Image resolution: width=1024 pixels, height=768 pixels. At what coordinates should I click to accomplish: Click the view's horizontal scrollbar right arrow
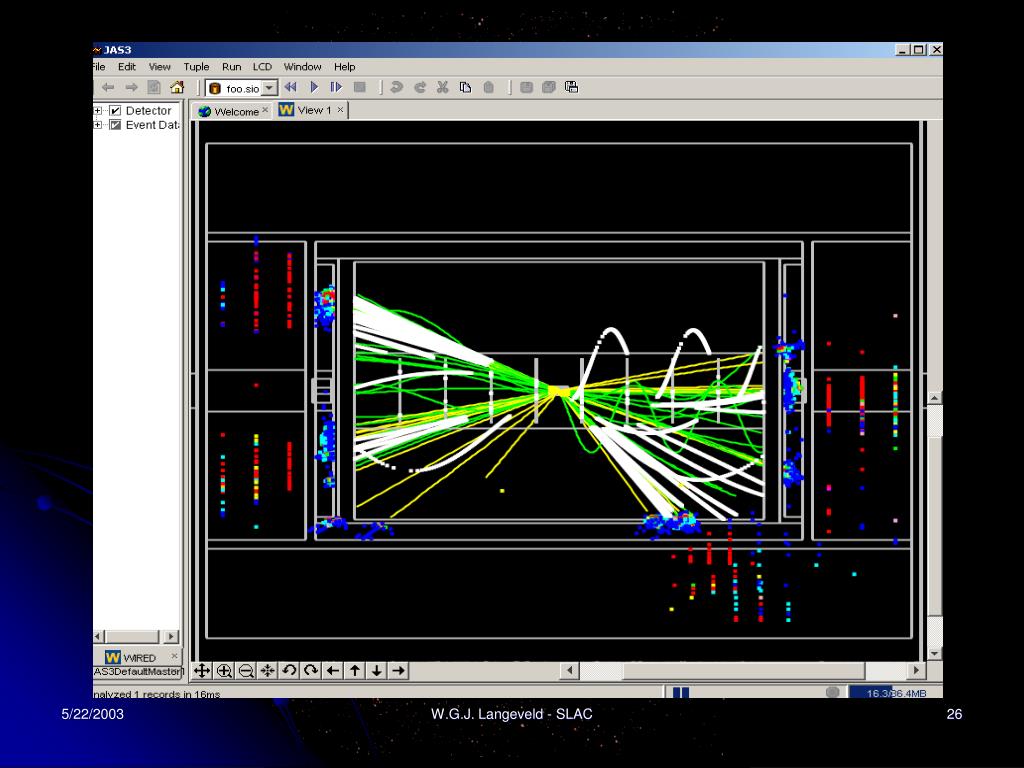916,671
